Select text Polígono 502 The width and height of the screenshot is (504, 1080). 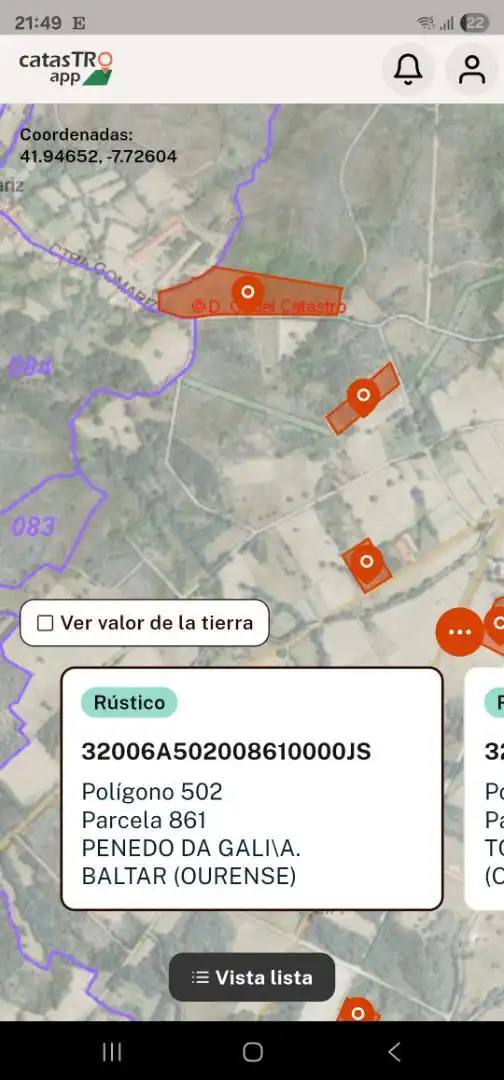pyautogui.click(x=152, y=792)
